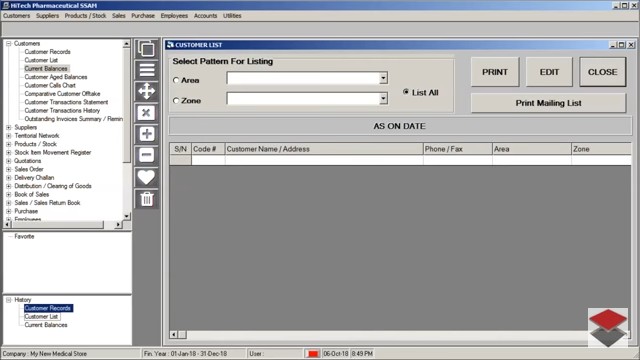The width and height of the screenshot is (640, 360).
Task: Open Customer Aged Balances tree item
Action: tap(56, 77)
